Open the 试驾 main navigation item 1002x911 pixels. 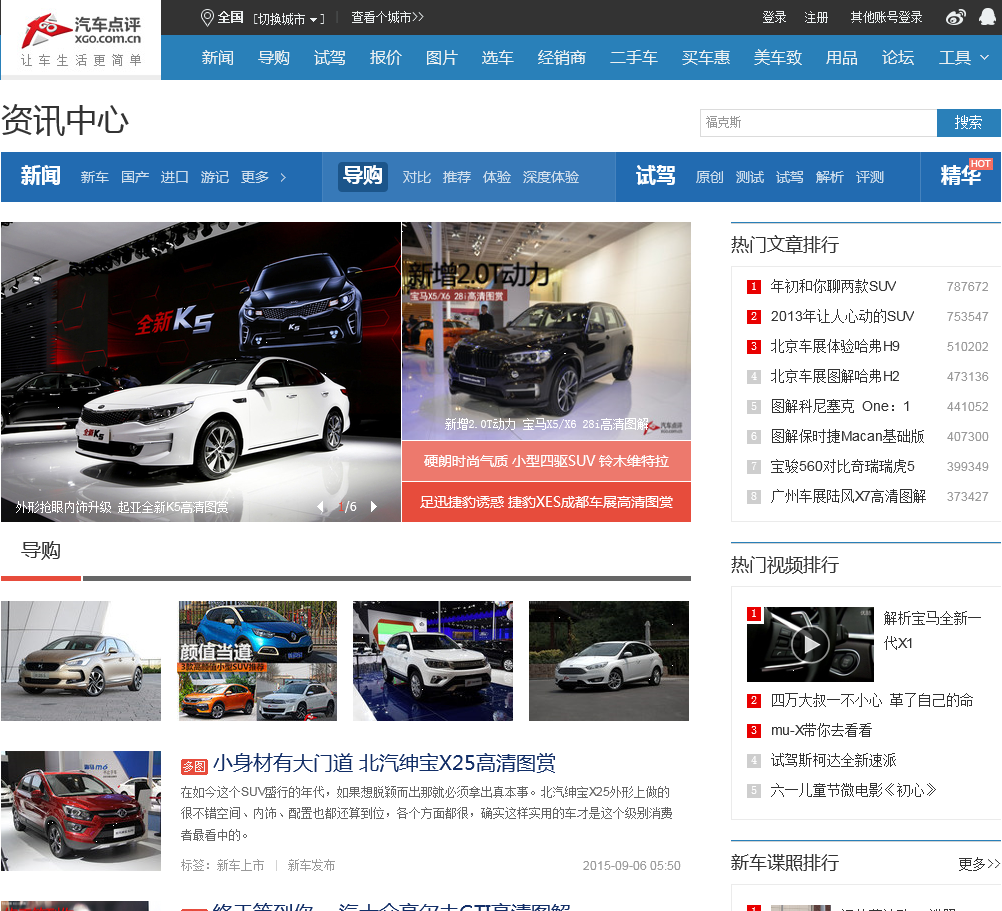pyautogui.click(x=330, y=57)
